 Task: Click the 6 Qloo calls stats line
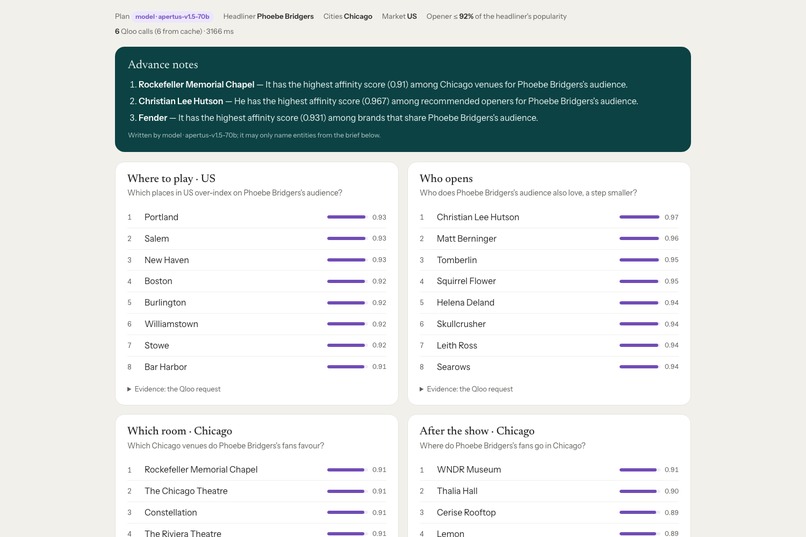pos(174,31)
